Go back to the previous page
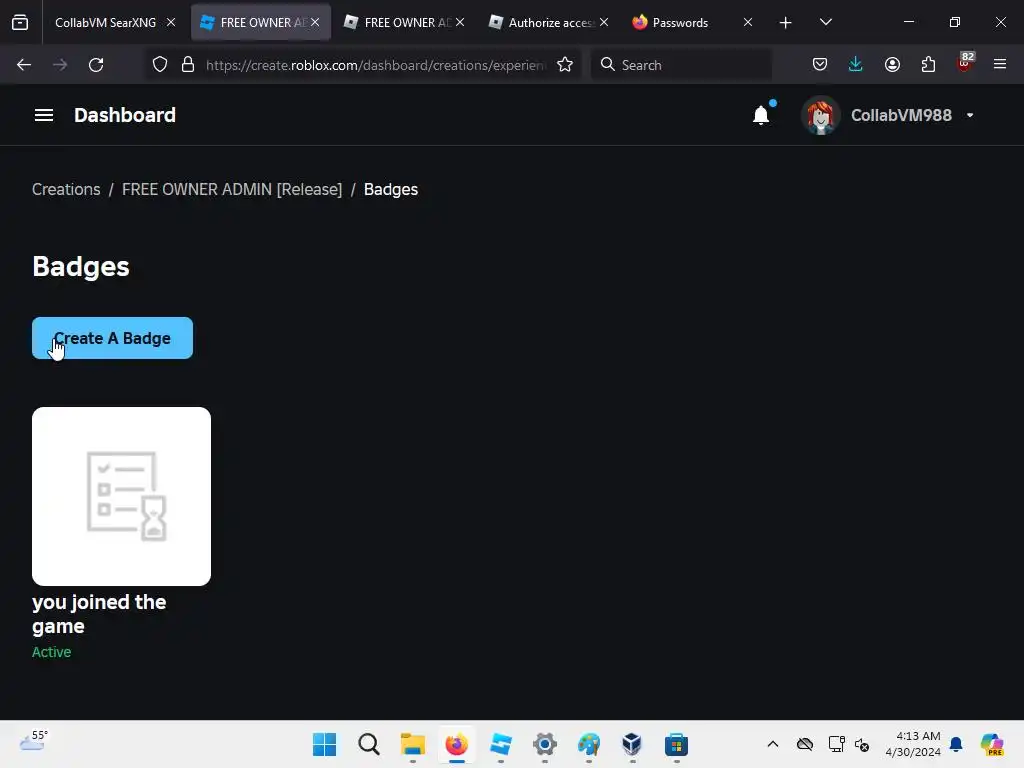 [24, 65]
